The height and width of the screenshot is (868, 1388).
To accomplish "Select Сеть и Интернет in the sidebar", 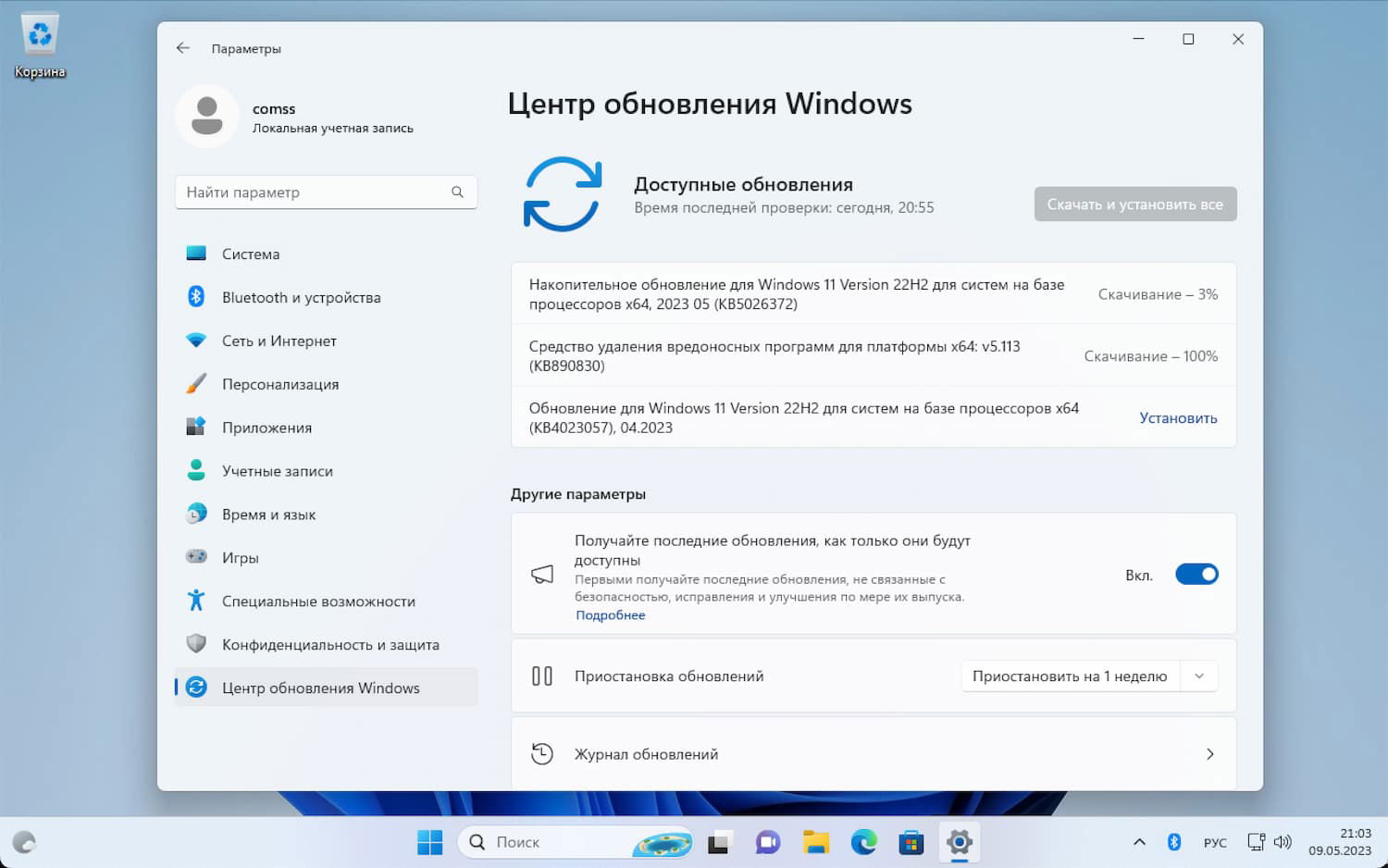I will pyautogui.click(x=326, y=341).
